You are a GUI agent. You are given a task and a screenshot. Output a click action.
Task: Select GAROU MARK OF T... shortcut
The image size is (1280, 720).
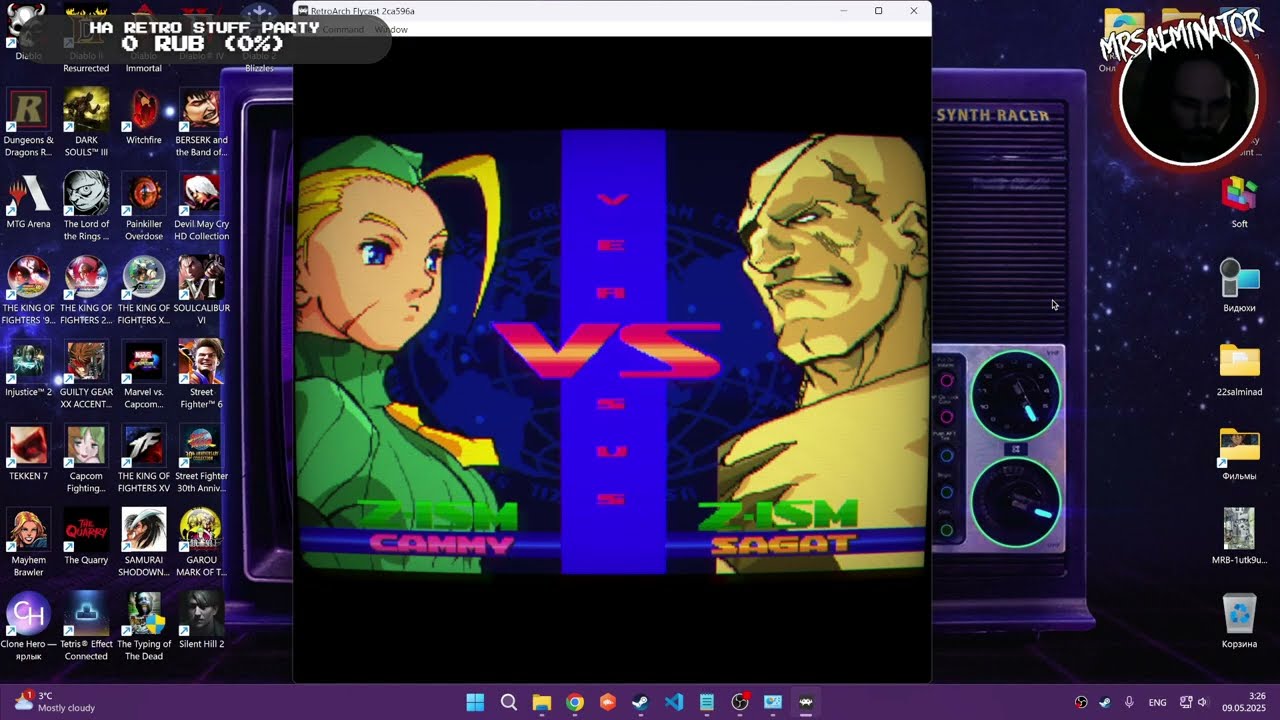pos(201,543)
